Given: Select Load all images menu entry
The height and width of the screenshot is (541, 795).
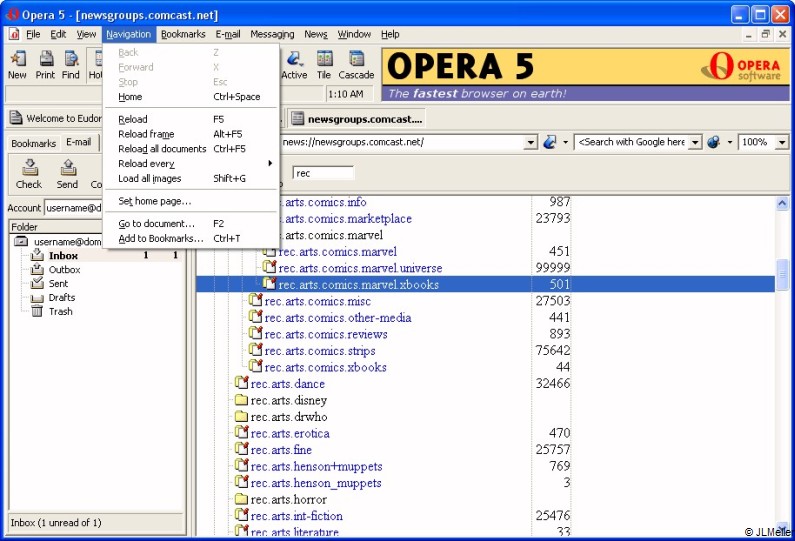Looking at the screenshot, I should tap(191, 178).
